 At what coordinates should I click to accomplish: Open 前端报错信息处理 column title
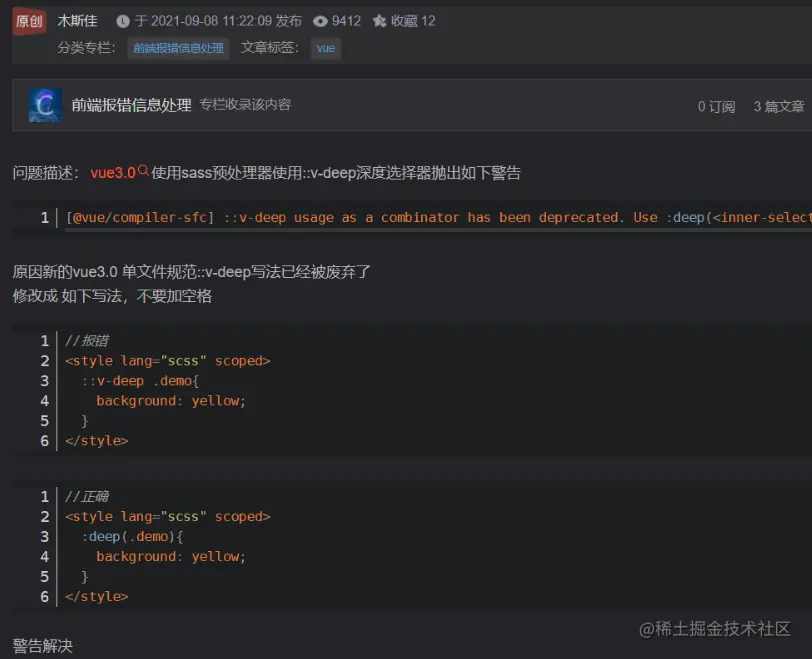click(132, 105)
